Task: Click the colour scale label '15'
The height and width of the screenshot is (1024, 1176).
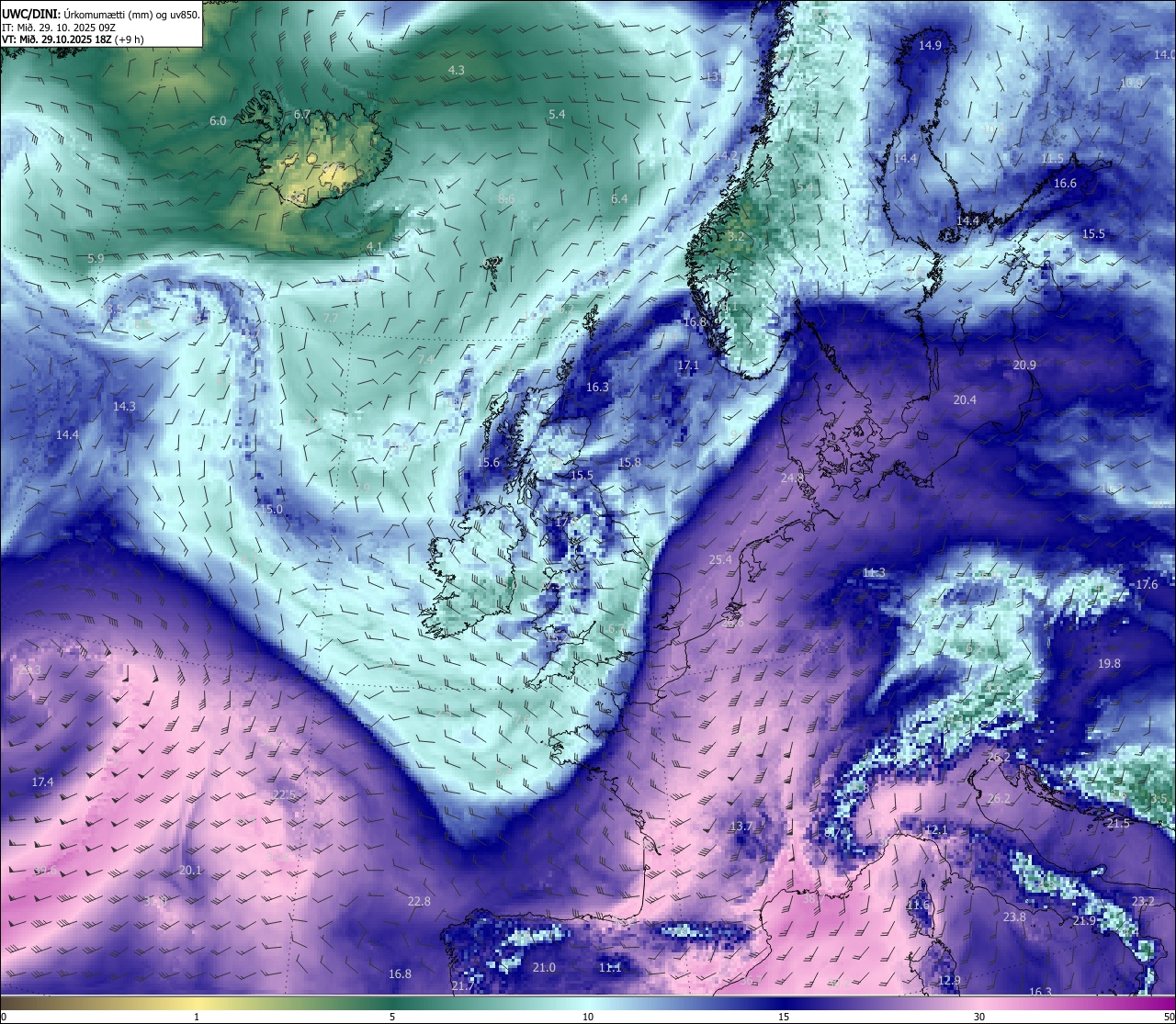Action: 784,1017
